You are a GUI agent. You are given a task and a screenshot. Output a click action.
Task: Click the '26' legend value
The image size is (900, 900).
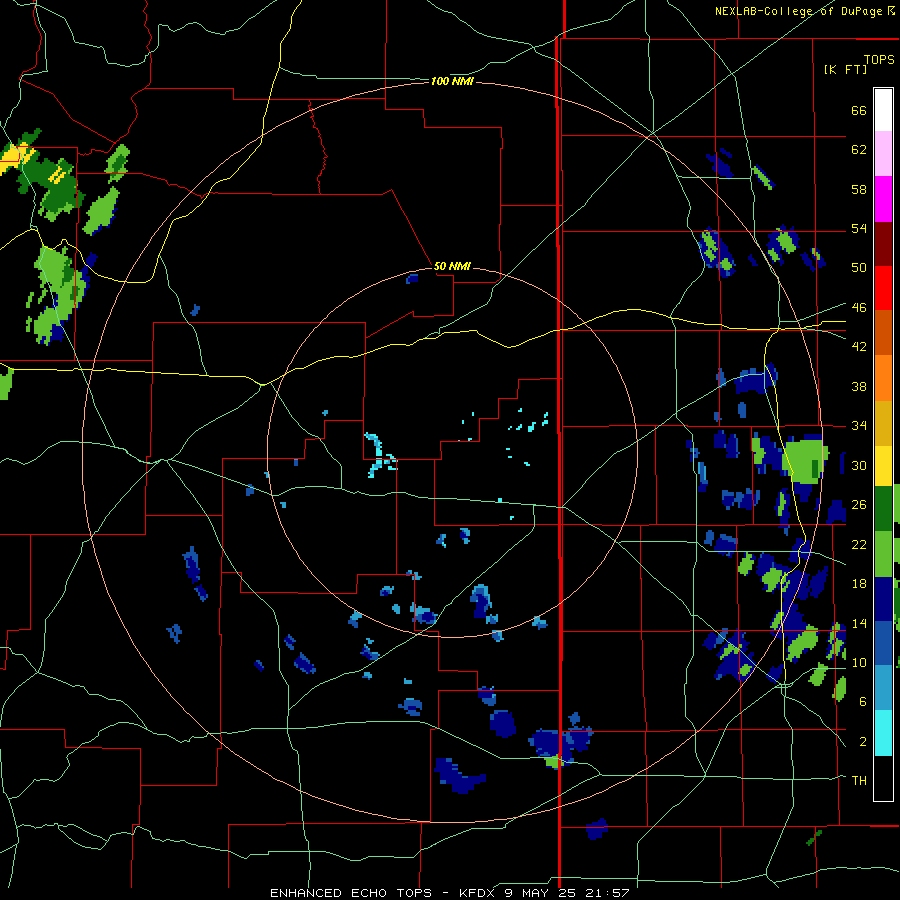click(859, 505)
